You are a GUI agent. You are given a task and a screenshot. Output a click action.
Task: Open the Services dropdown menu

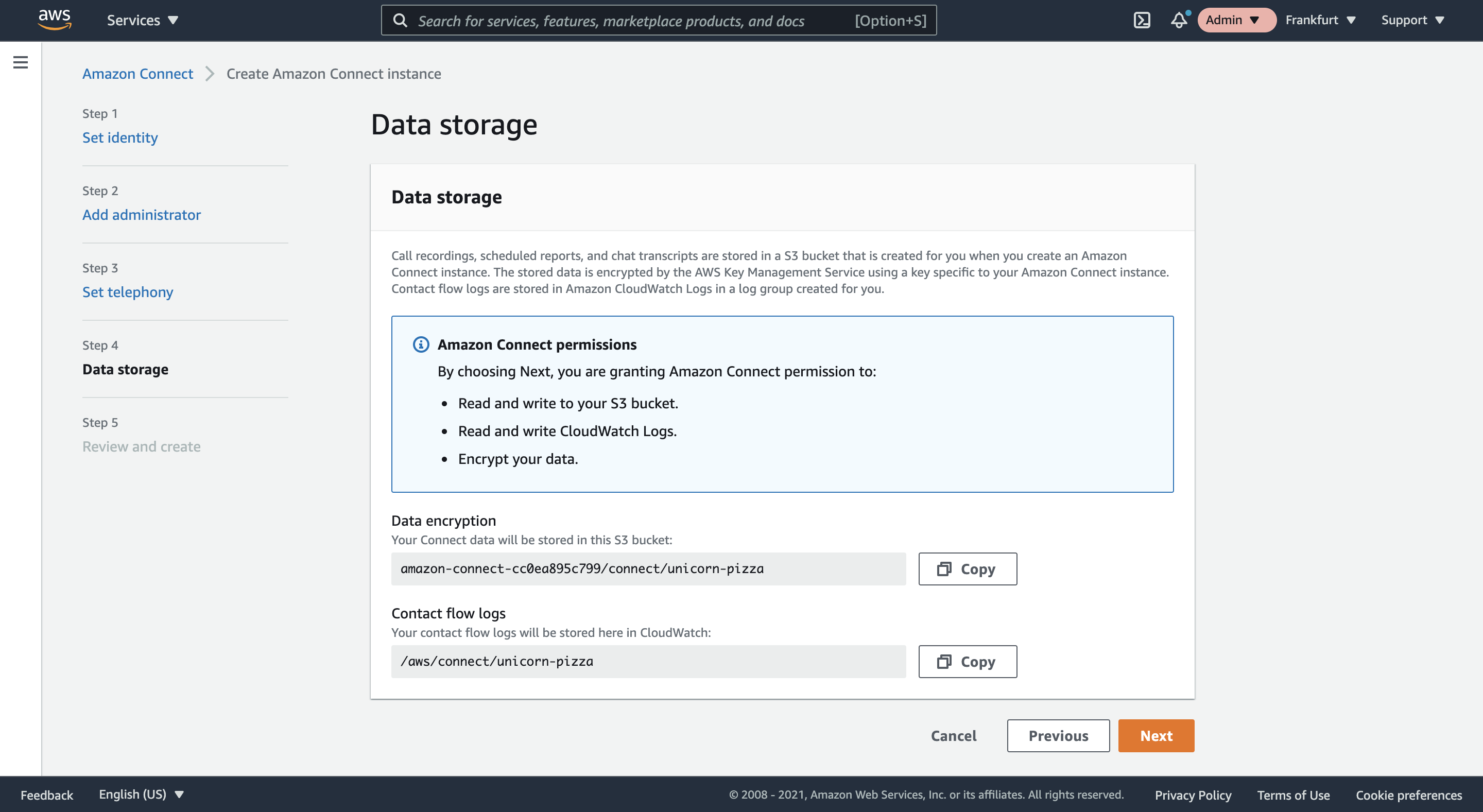pyautogui.click(x=142, y=20)
